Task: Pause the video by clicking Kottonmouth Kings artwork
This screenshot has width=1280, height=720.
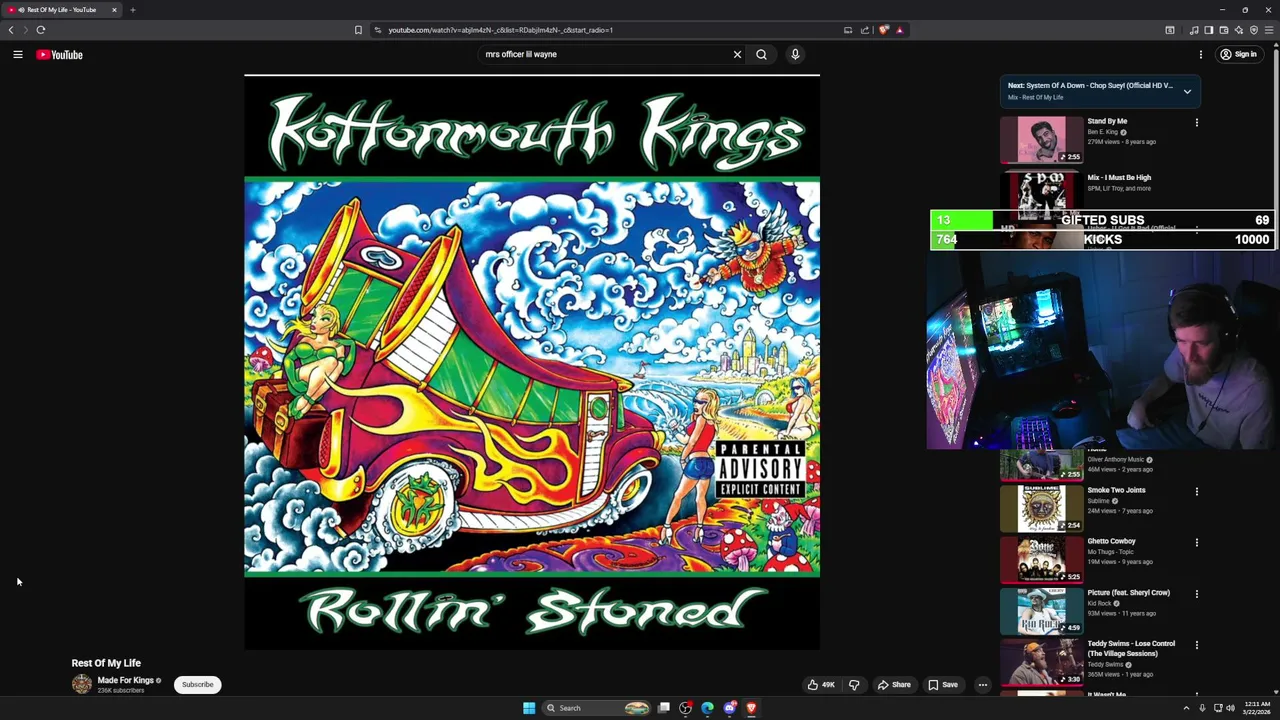Action: pos(532,362)
